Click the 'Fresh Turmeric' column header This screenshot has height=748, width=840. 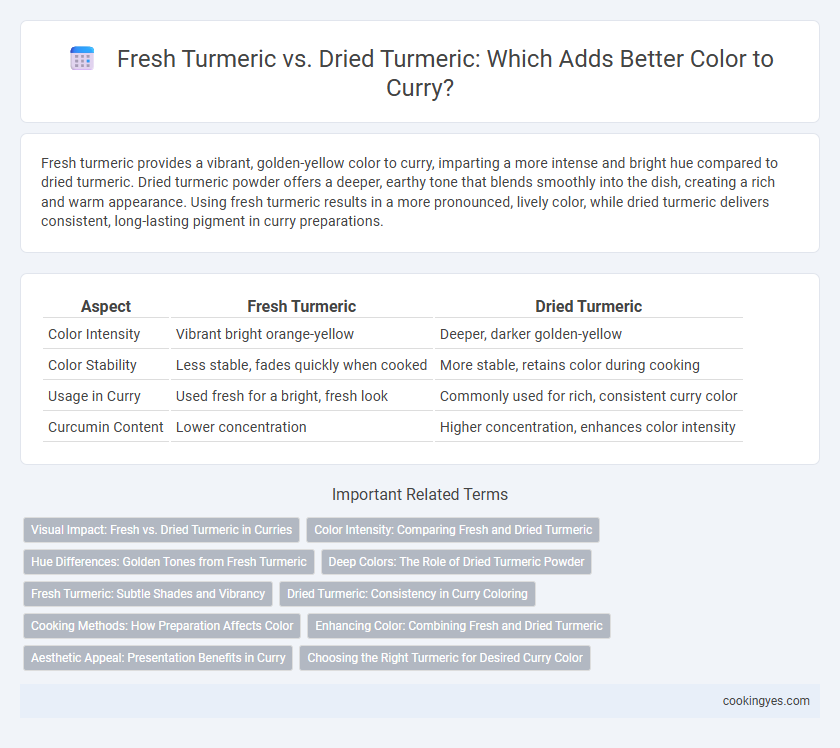click(302, 306)
